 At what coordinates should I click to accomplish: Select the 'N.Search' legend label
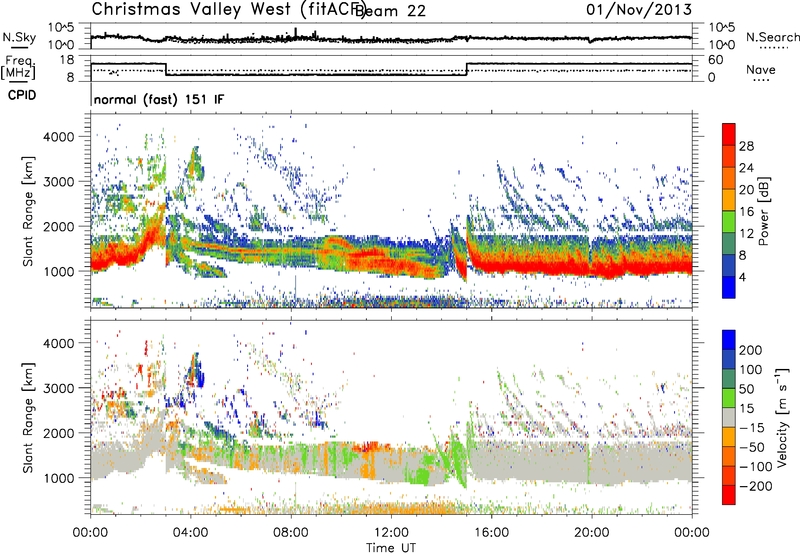coord(772,37)
